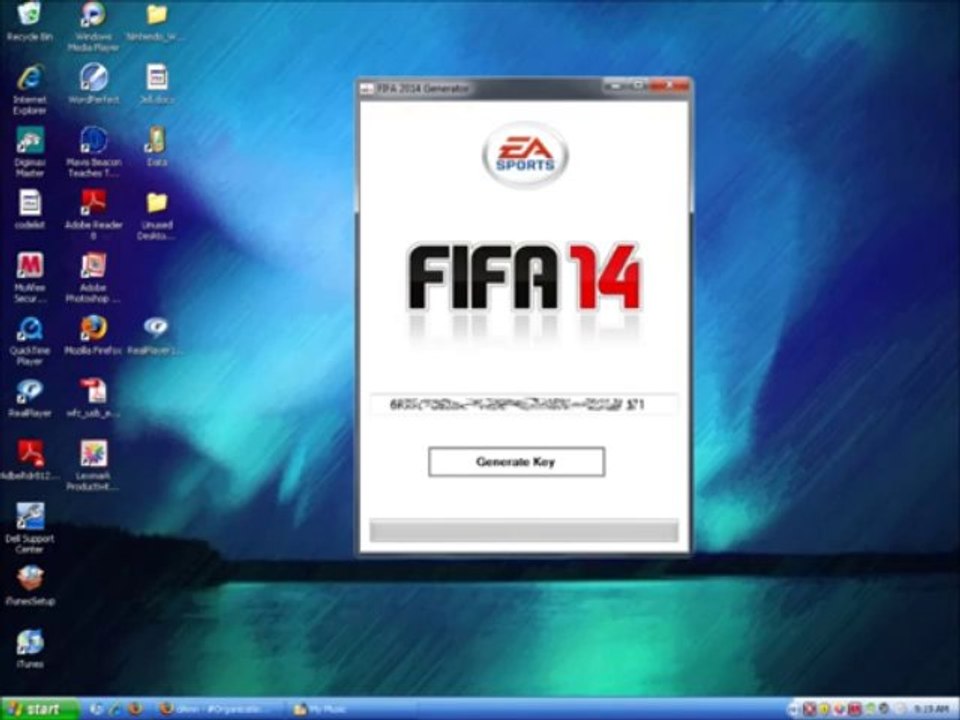Select the Windows Media Player icon
This screenshot has width=960, height=720.
(93, 26)
